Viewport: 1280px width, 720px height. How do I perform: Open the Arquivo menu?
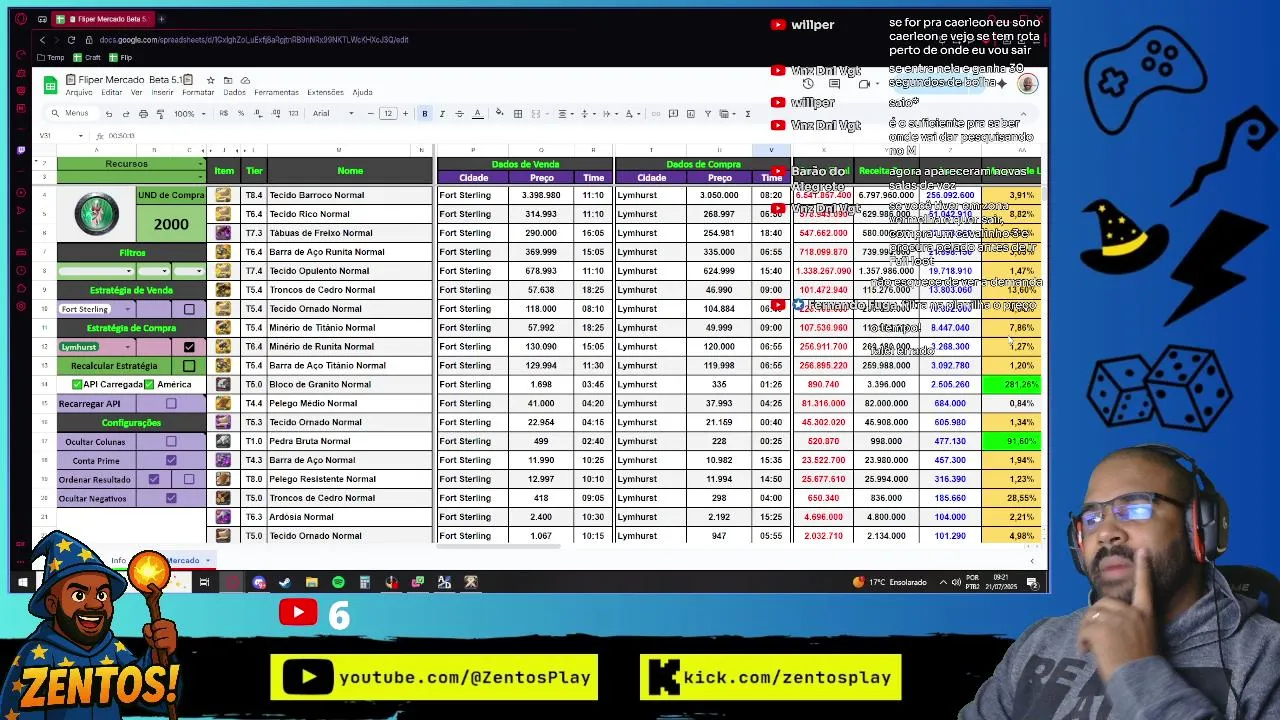click(x=78, y=93)
